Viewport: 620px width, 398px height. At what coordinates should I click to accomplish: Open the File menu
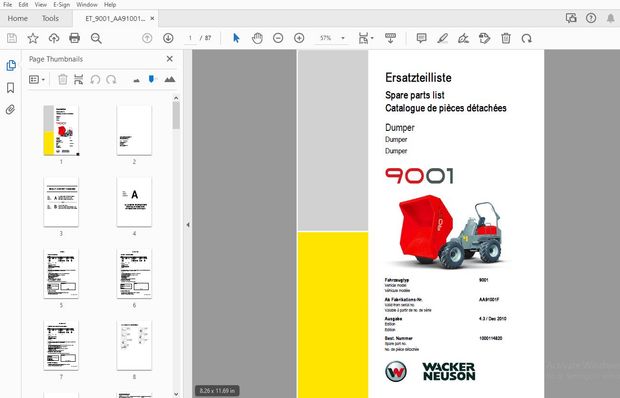(x=8, y=5)
